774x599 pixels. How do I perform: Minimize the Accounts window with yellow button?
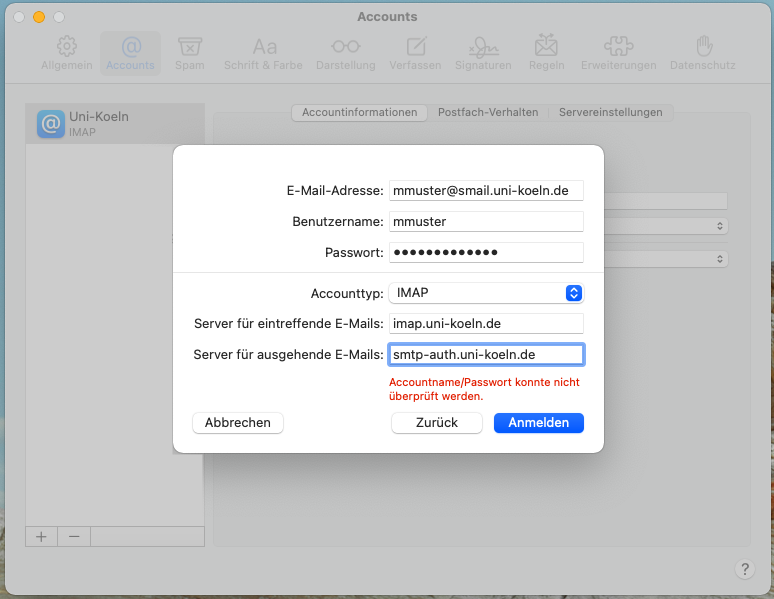pos(39,17)
